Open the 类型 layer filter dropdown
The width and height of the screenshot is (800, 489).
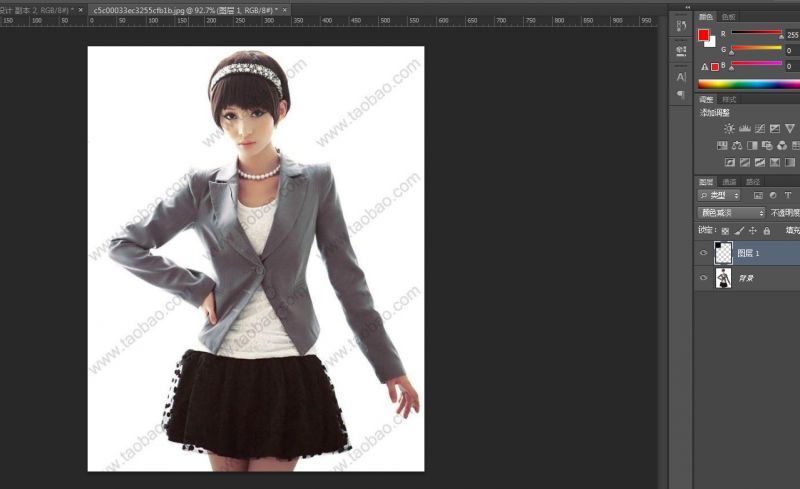719,196
